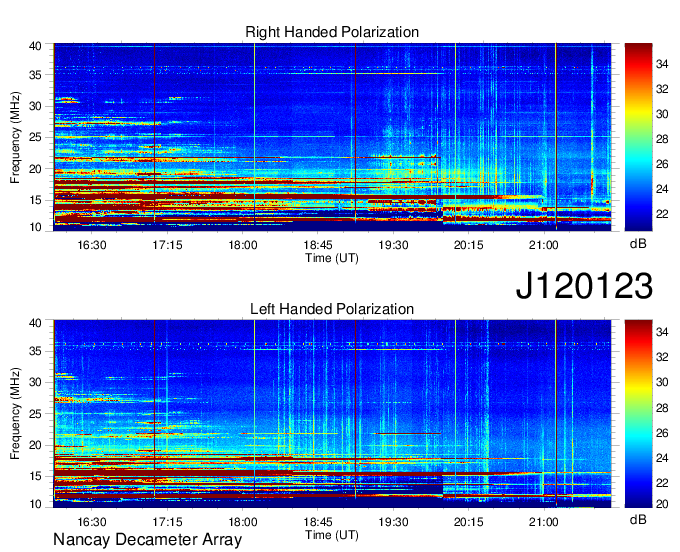This screenshot has width=680, height=552.
Task: Click dB label under Left Handed colorbar
Action: tap(638, 519)
